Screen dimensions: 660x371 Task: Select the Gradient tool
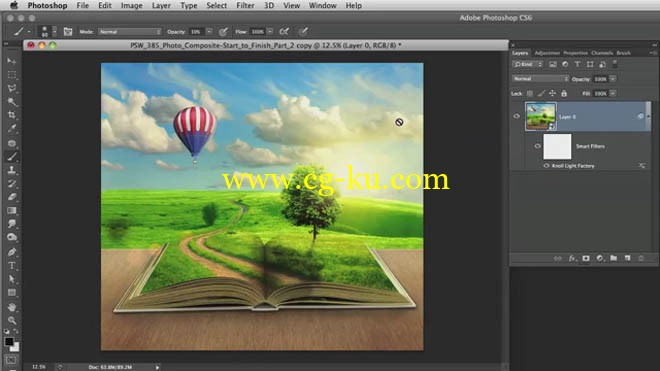(12, 210)
